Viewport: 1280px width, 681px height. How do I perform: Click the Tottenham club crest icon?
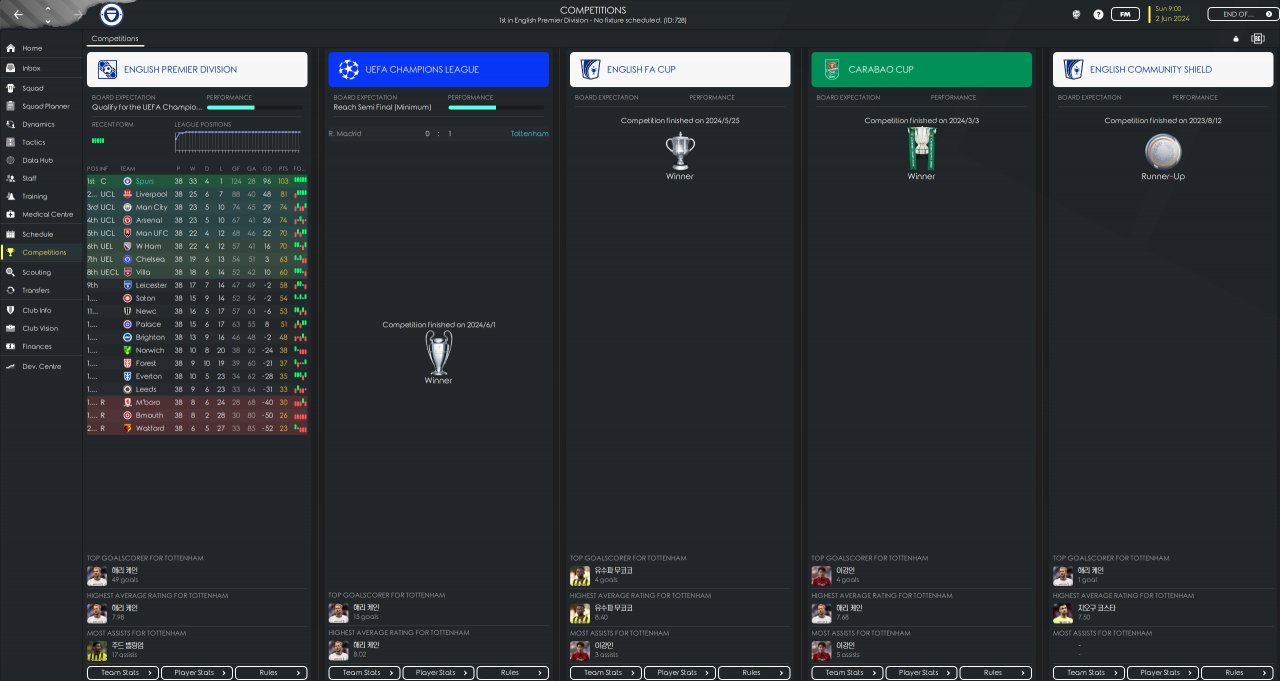[x=112, y=15]
